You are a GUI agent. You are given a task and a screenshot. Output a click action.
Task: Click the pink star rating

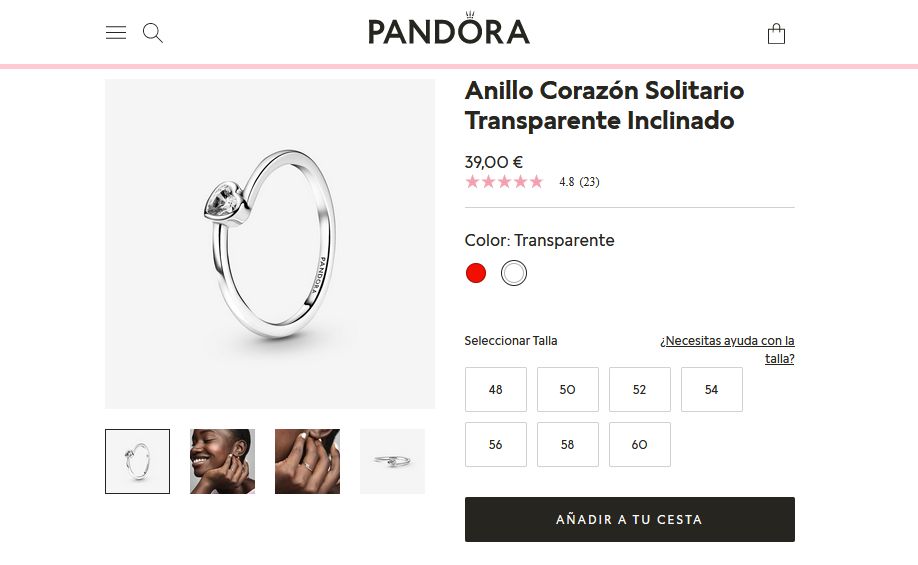click(504, 182)
